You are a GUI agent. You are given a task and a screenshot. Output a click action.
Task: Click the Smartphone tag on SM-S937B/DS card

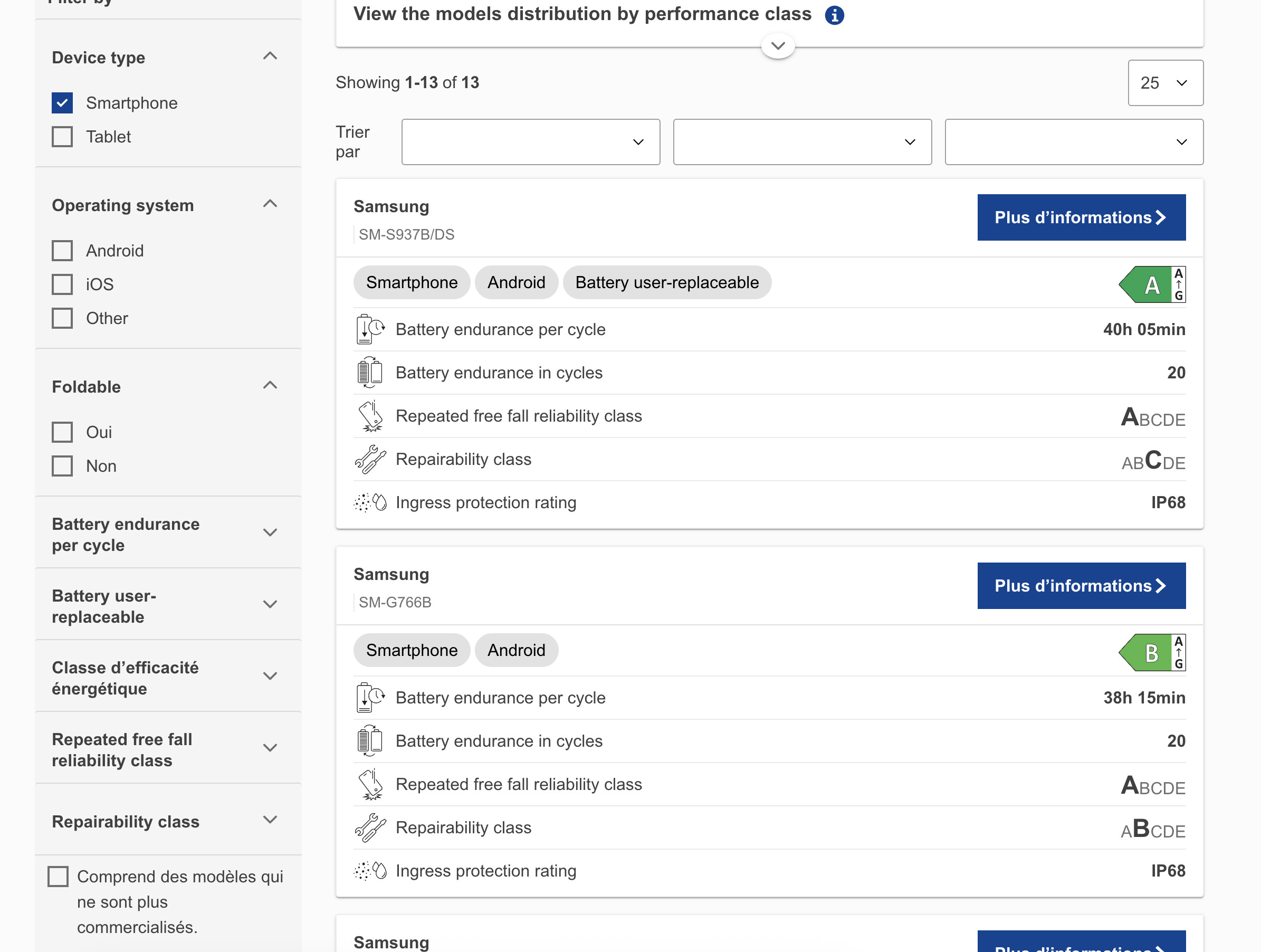coord(412,283)
